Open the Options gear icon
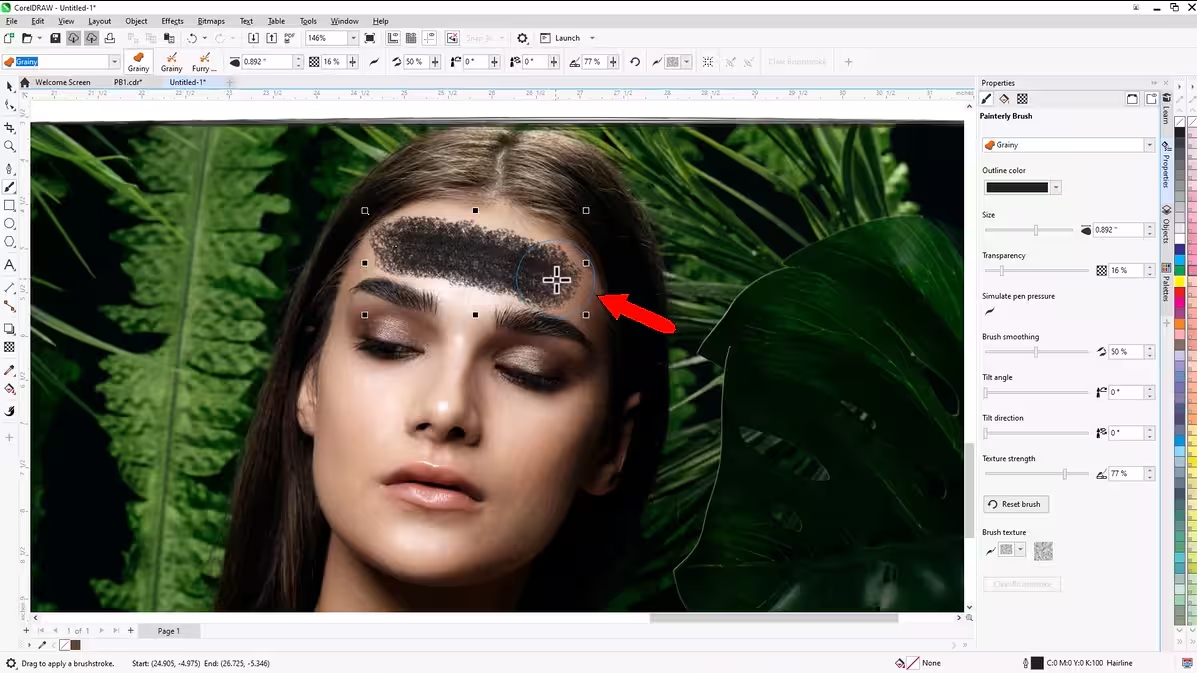 click(x=522, y=38)
